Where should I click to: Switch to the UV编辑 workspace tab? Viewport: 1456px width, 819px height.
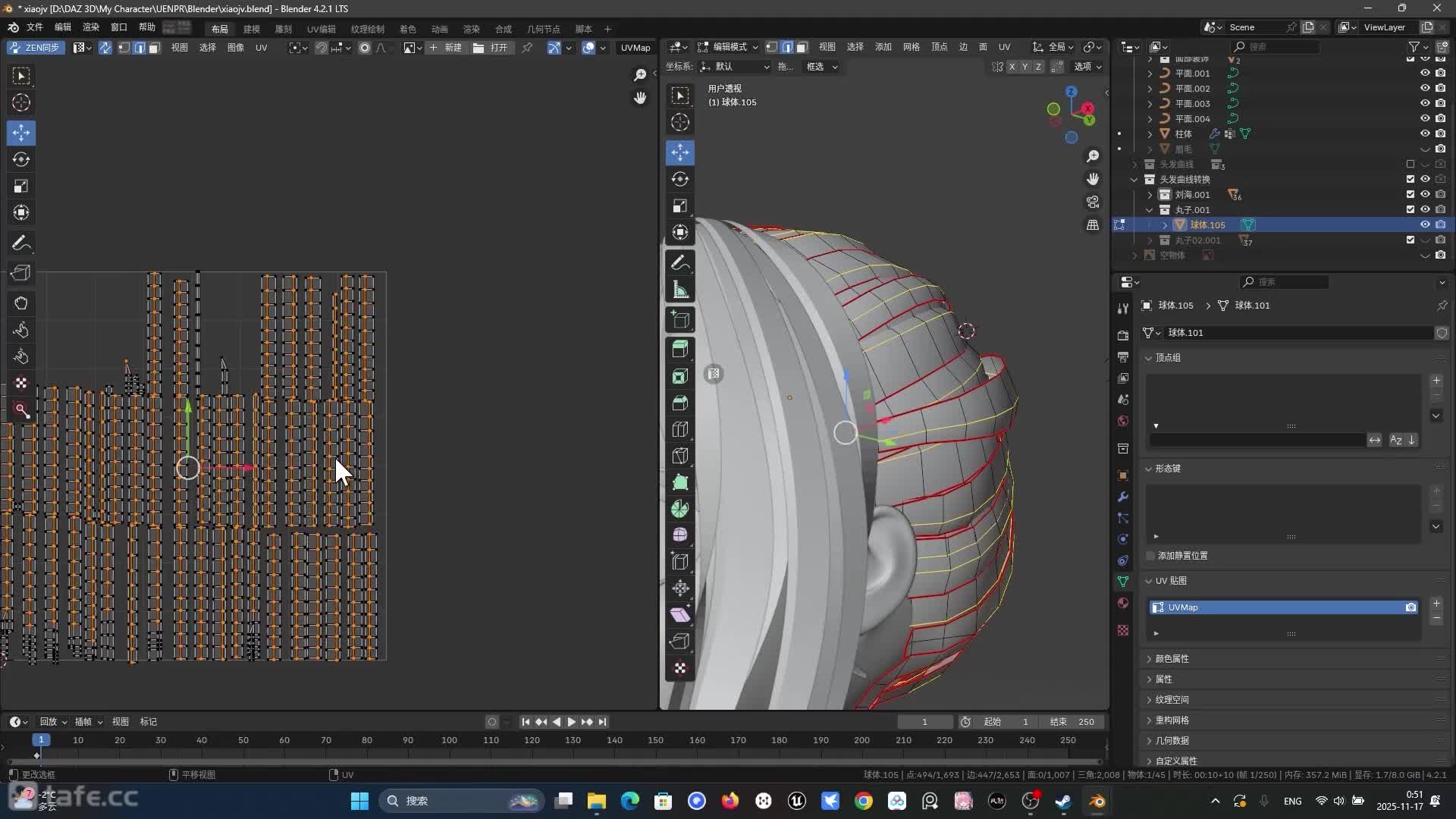coord(322,29)
